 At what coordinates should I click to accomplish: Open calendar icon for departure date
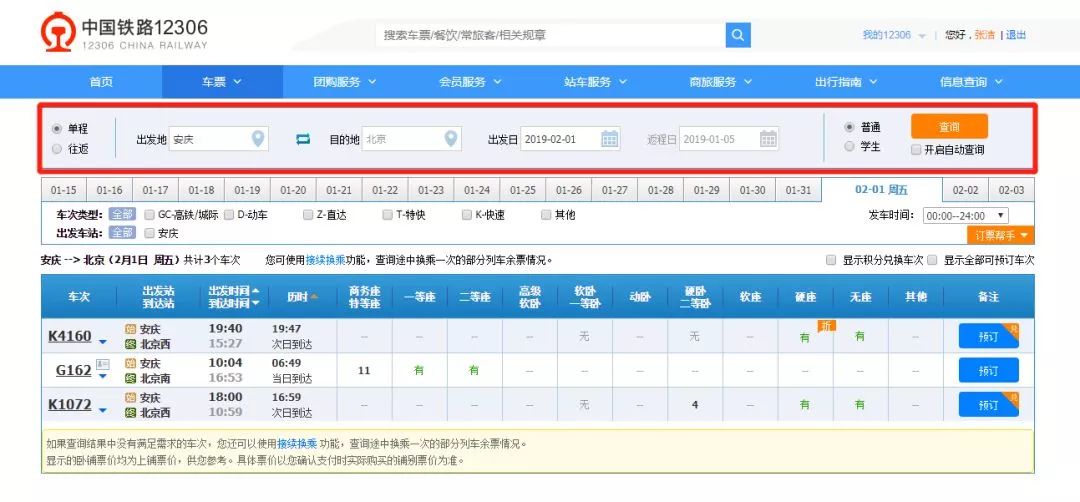[x=610, y=139]
